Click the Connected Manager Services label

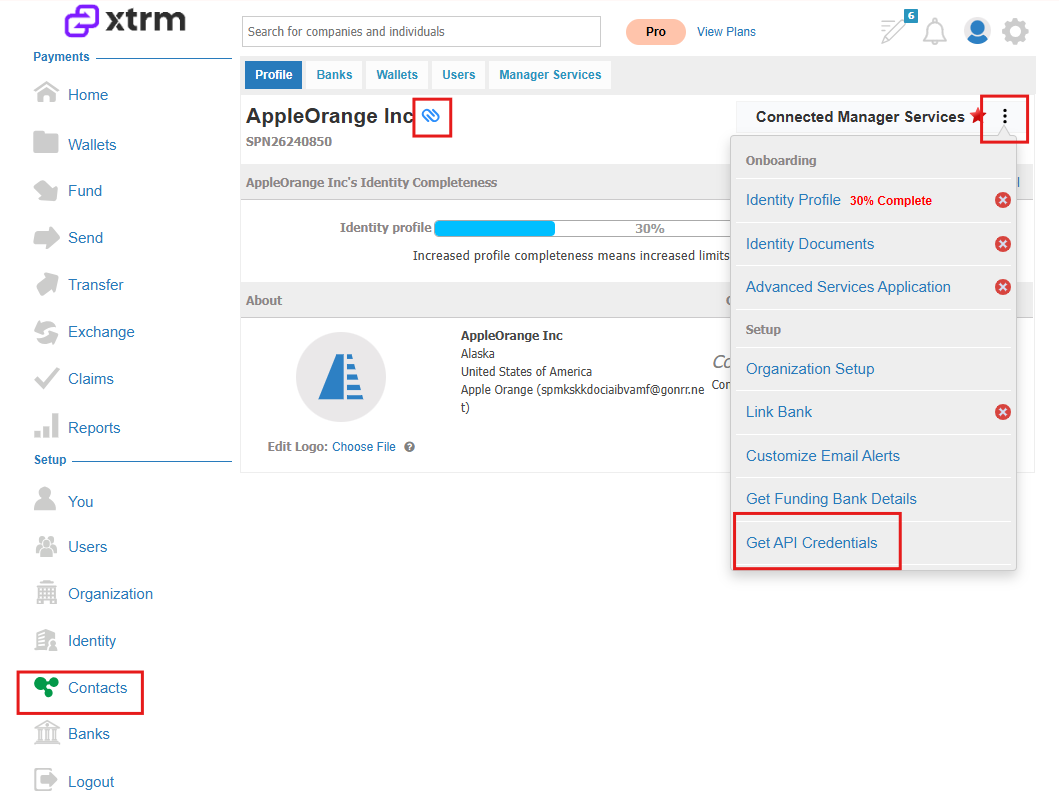(860, 117)
